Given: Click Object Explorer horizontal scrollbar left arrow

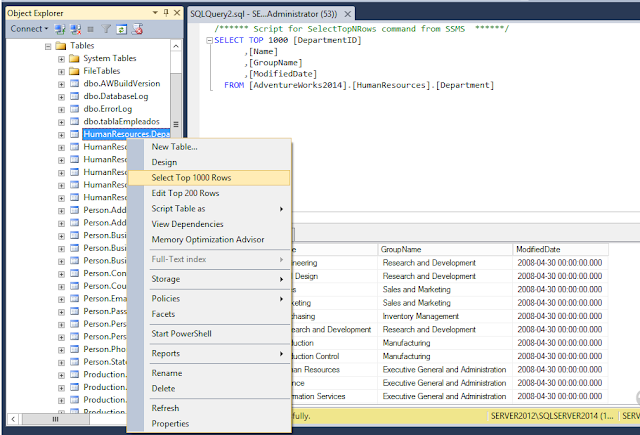Looking at the screenshot, I should (x=13, y=419).
